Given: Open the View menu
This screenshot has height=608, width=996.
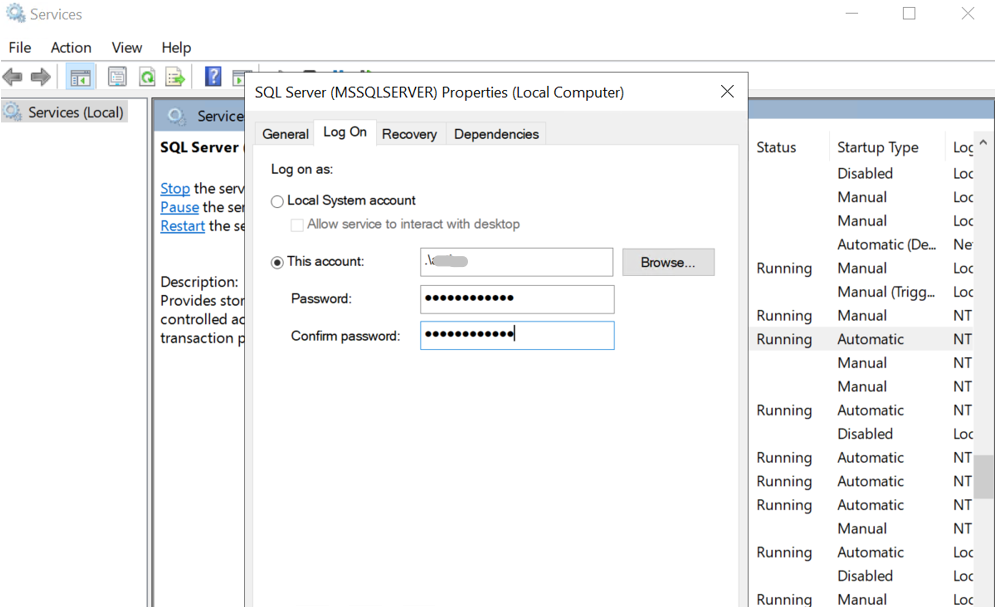Looking at the screenshot, I should coord(127,48).
